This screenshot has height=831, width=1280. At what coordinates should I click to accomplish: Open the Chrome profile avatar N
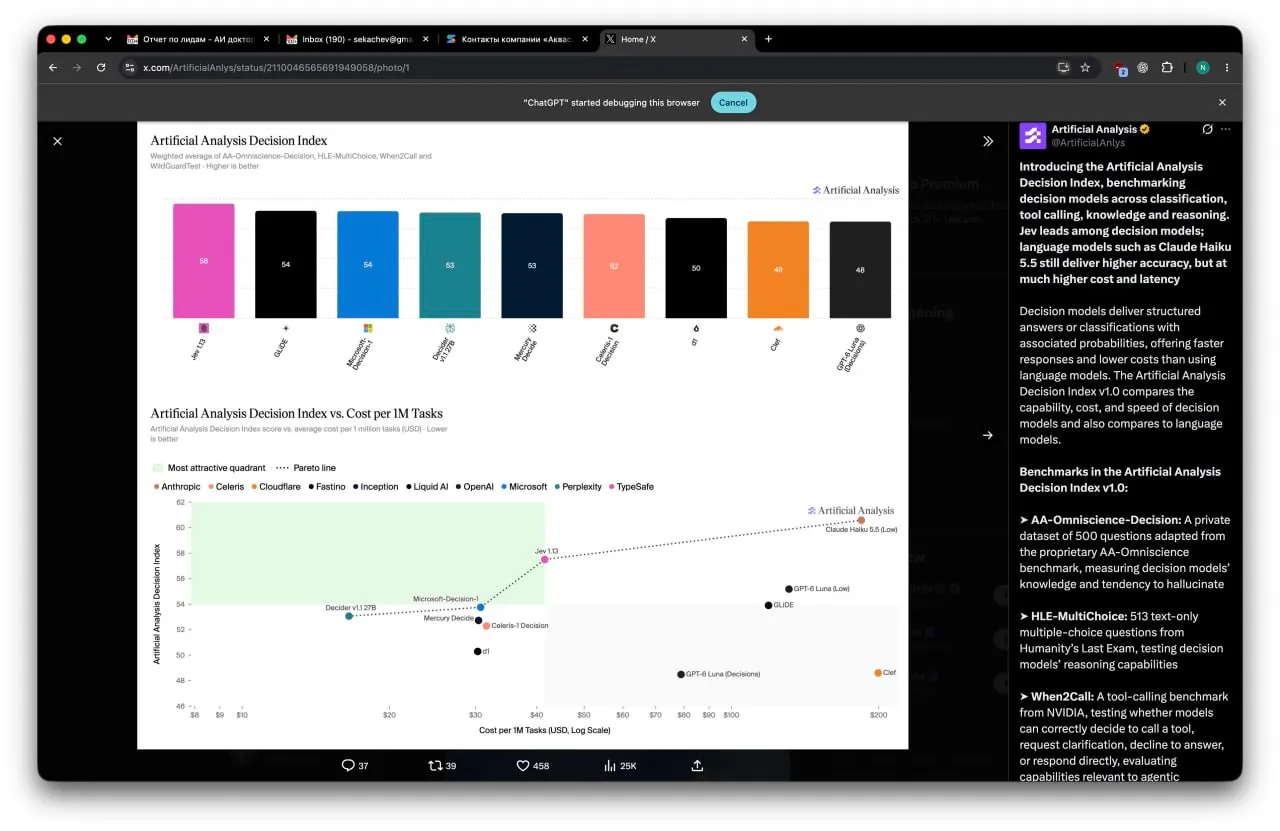point(1202,67)
